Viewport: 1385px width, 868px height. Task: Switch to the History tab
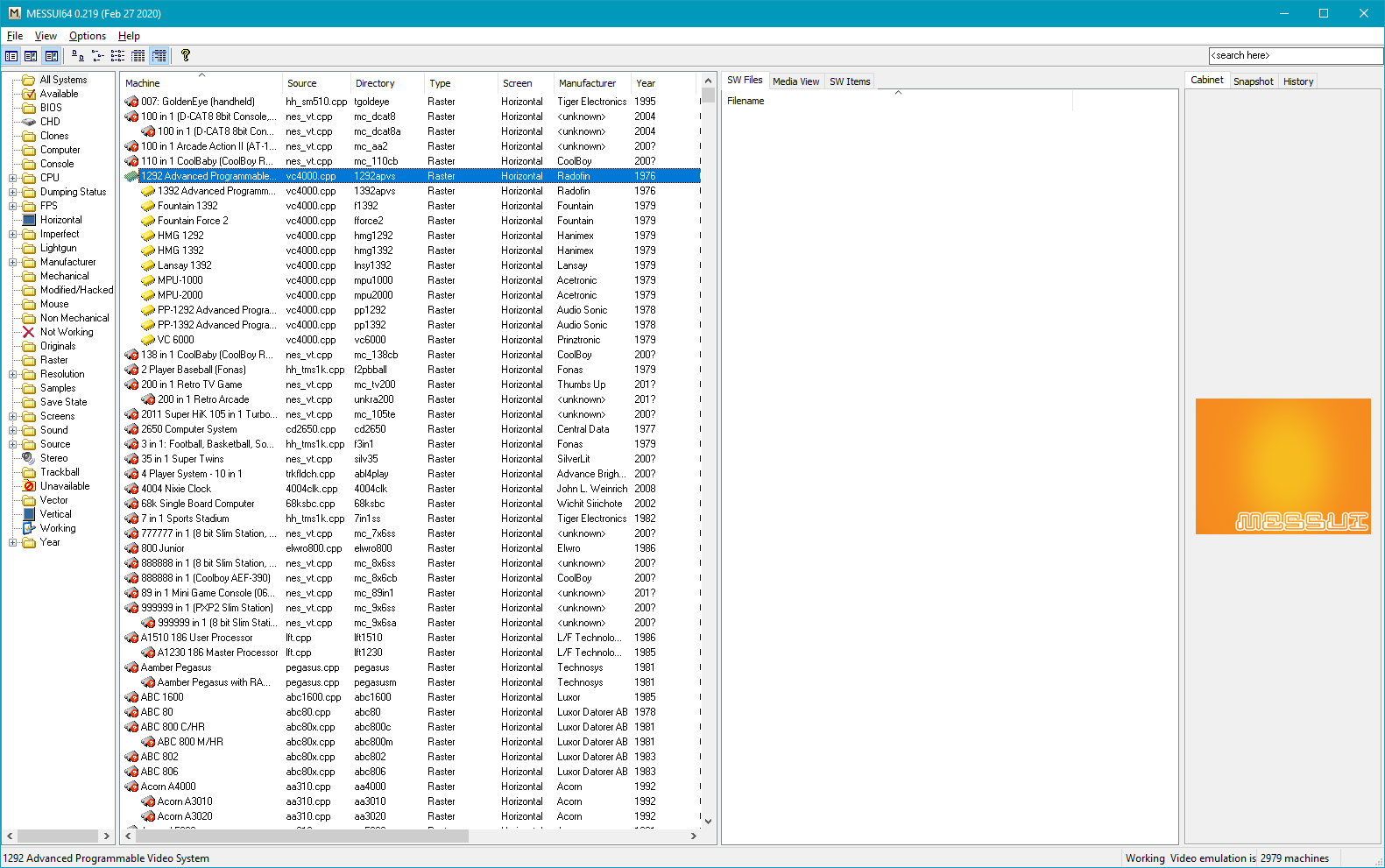[x=1297, y=81]
